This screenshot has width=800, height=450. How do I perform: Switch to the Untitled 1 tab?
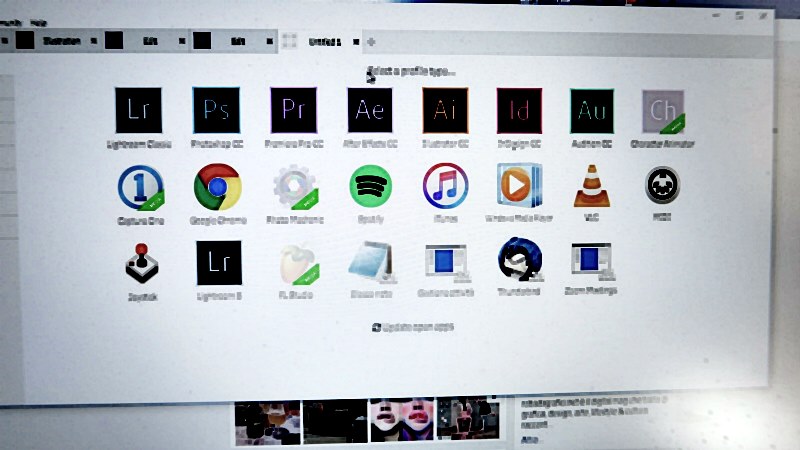tap(324, 42)
